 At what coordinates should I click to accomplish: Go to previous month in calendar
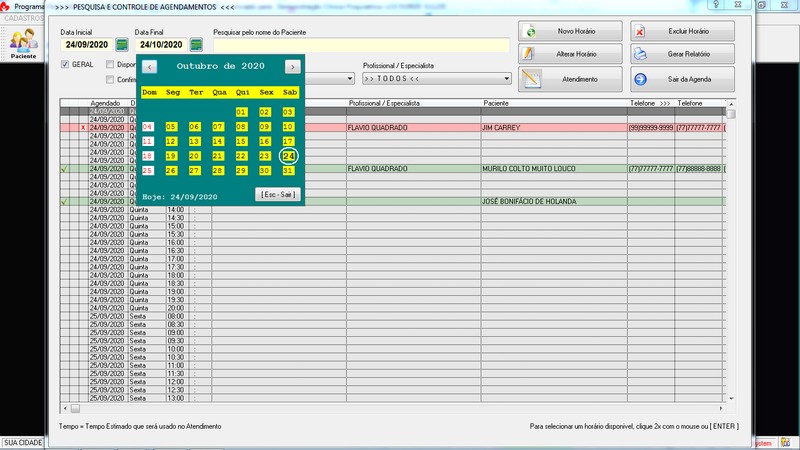pyautogui.click(x=149, y=67)
